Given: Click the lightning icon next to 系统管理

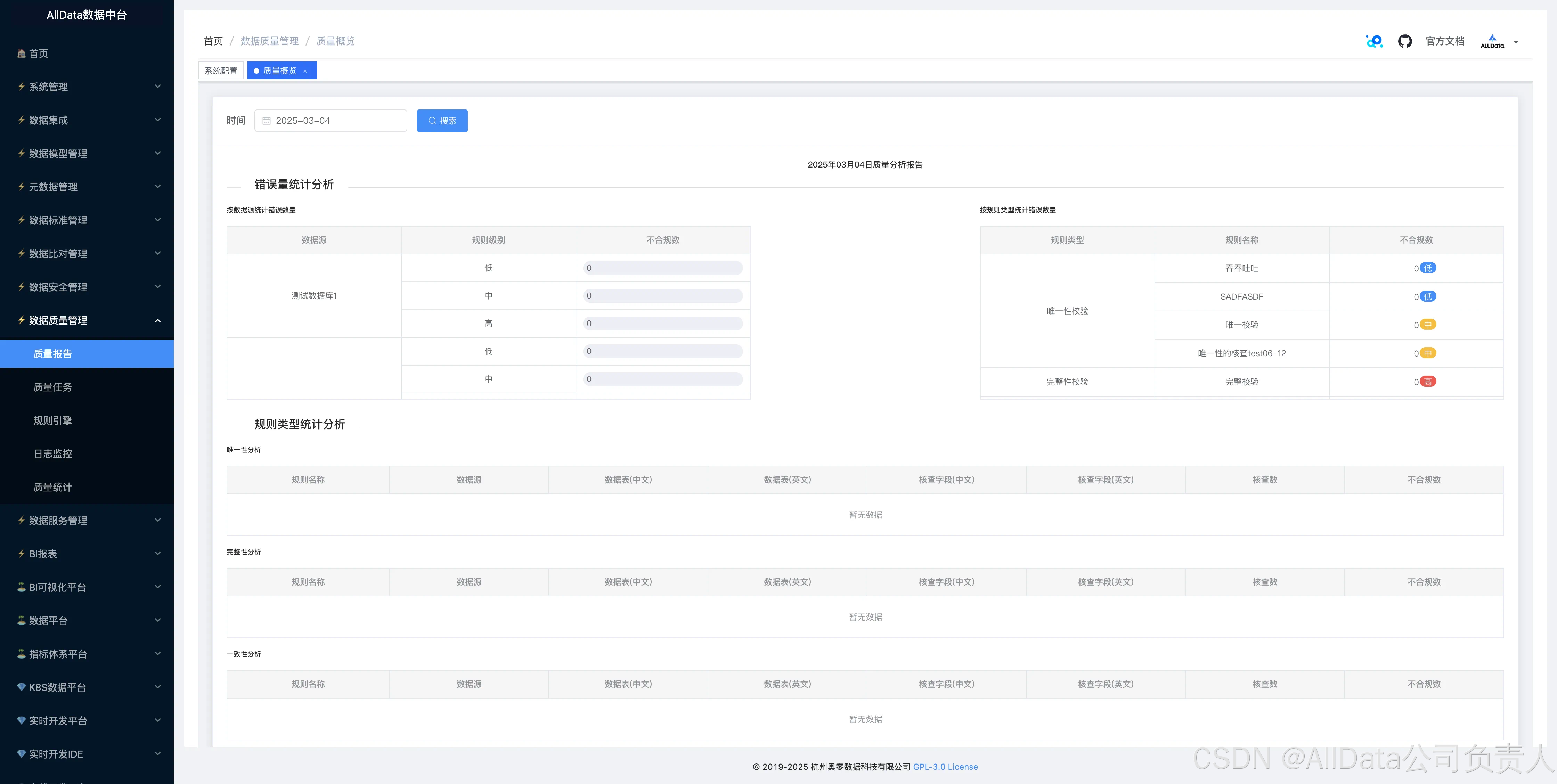Looking at the screenshot, I should pos(21,87).
